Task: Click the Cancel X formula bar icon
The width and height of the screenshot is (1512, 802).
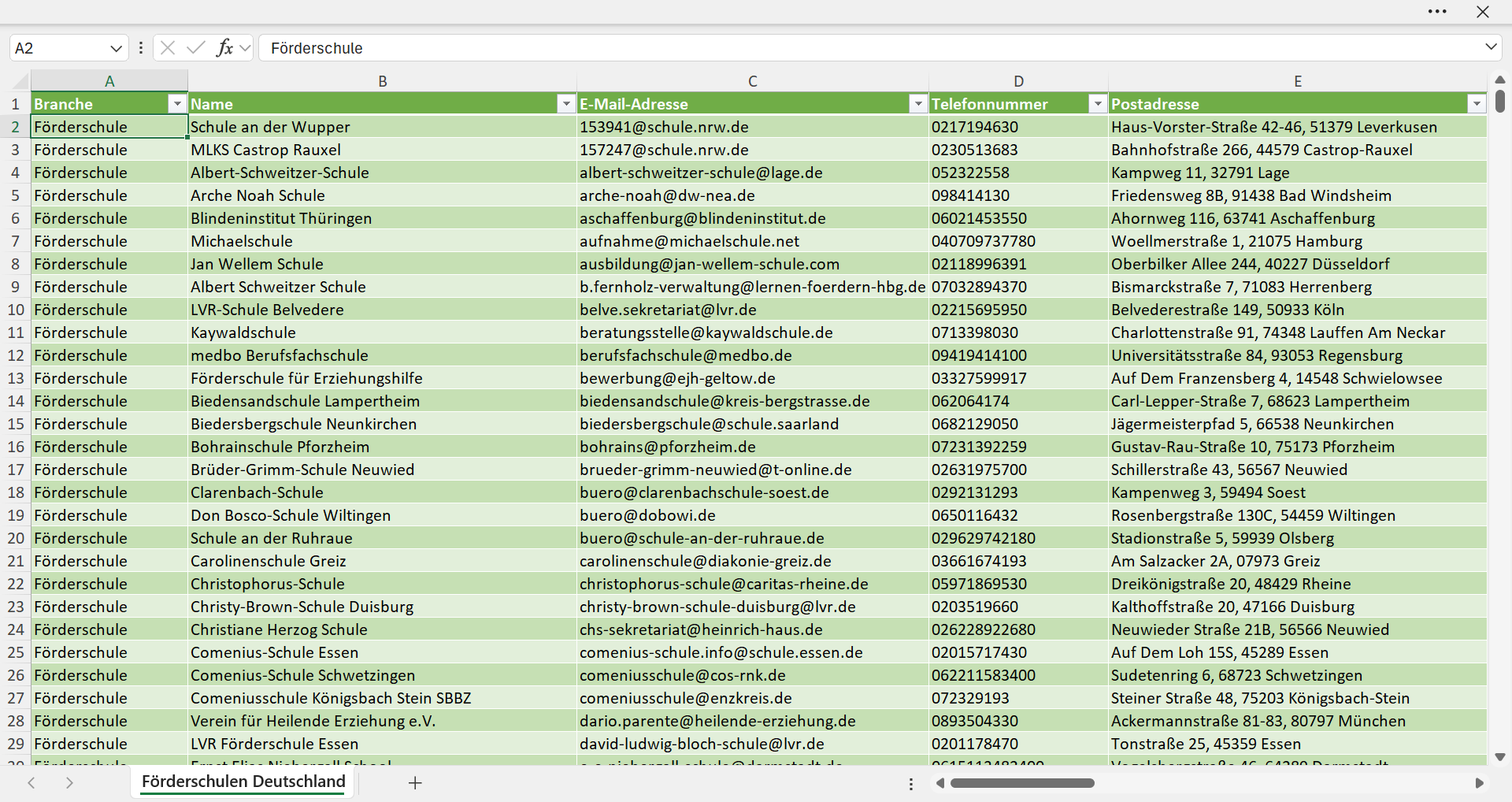Action: (x=167, y=48)
